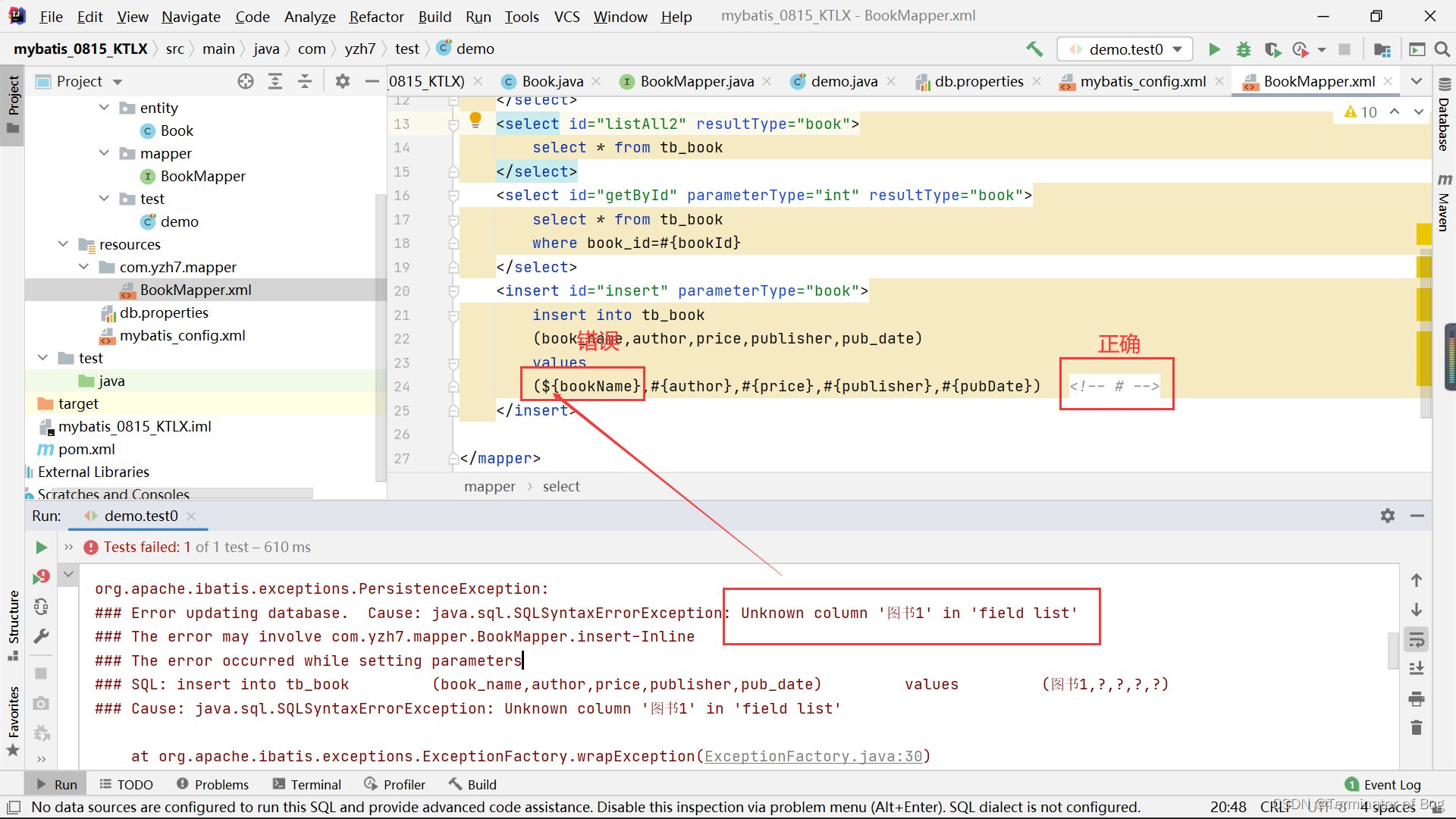This screenshot has height=819, width=1456.
Task: Toggle scroll to end of console
Action: point(1416,668)
